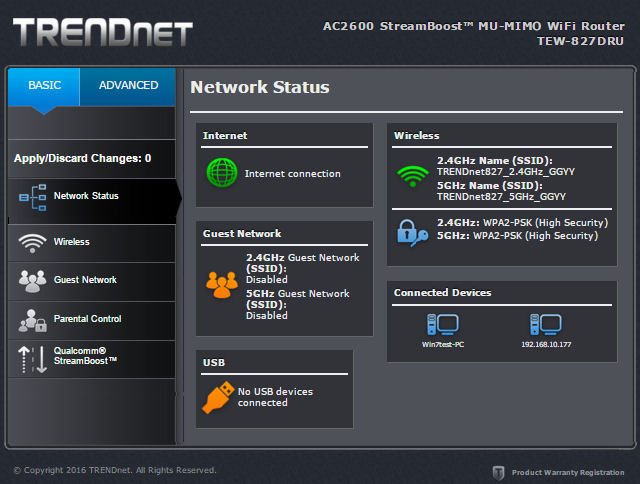The width and height of the screenshot is (640, 484).
Task: Click the 192.168.10.177 device label
Action: 546,344
